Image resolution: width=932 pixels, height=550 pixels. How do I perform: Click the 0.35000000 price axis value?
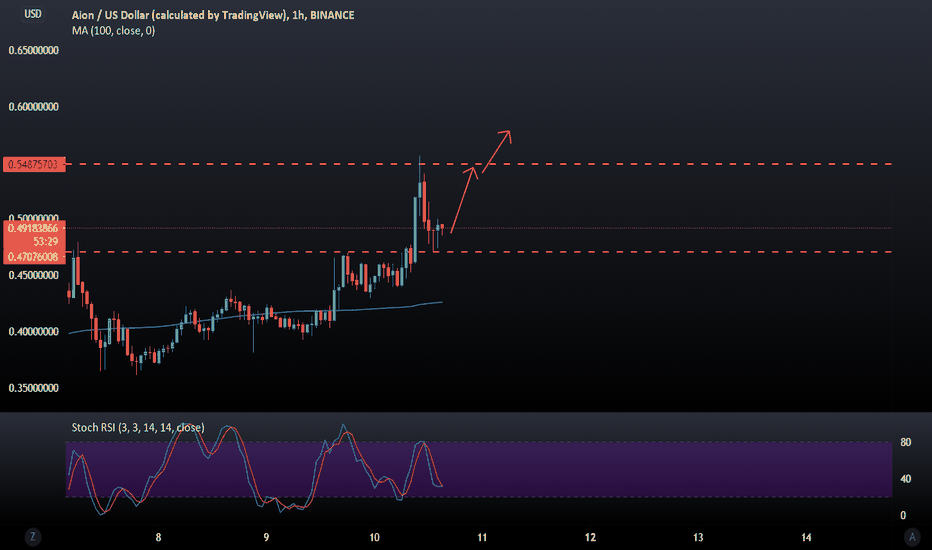pyautogui.click(x=34, y=388)
